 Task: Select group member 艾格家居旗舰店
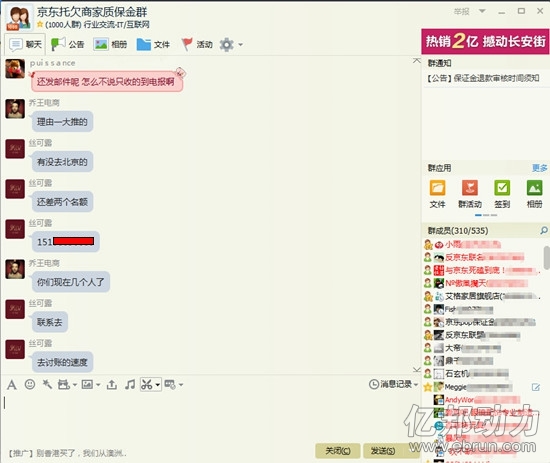(482, 296)
